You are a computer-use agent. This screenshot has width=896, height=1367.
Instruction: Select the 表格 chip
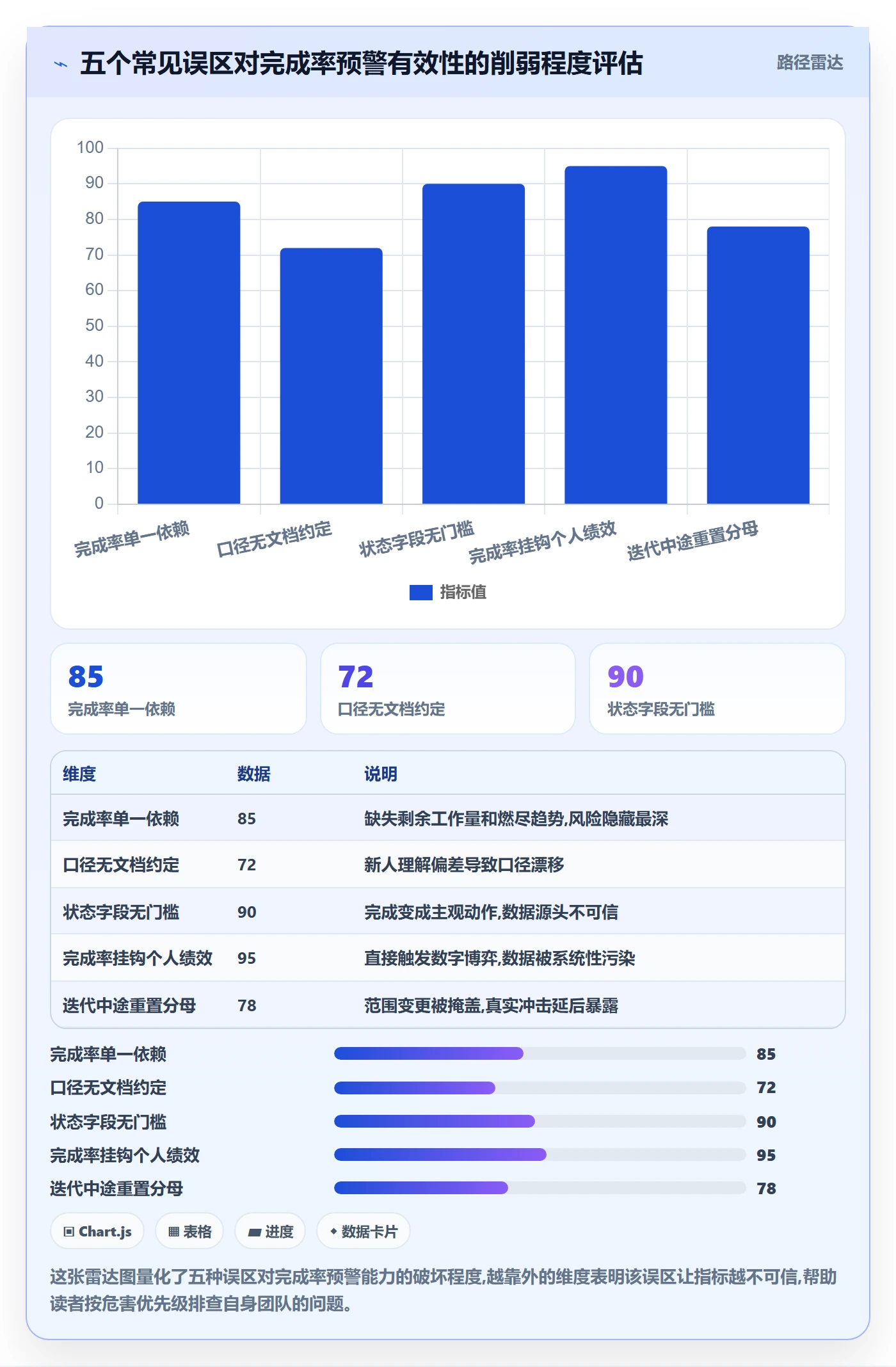(x=189, y=1231)
